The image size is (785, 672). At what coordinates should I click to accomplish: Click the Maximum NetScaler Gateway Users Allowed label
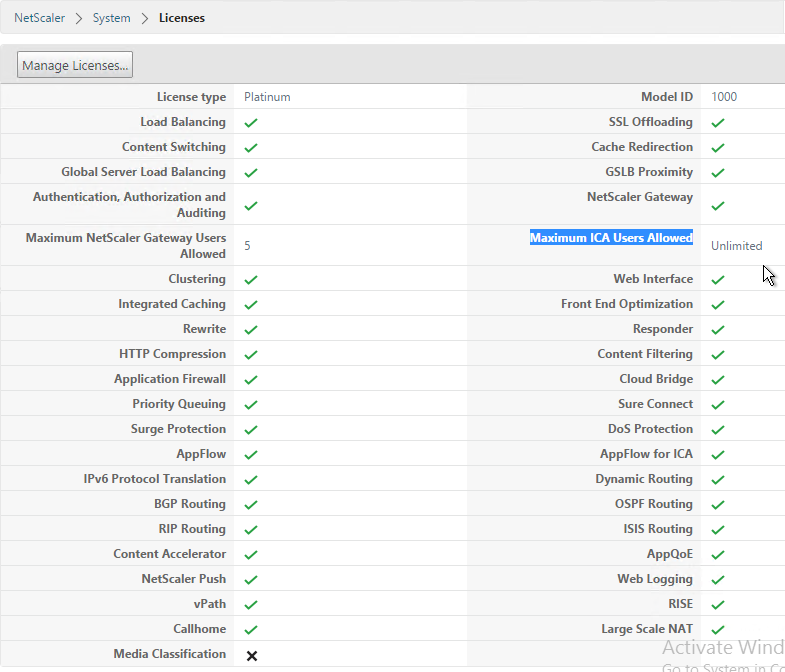(x=126, y=246)
